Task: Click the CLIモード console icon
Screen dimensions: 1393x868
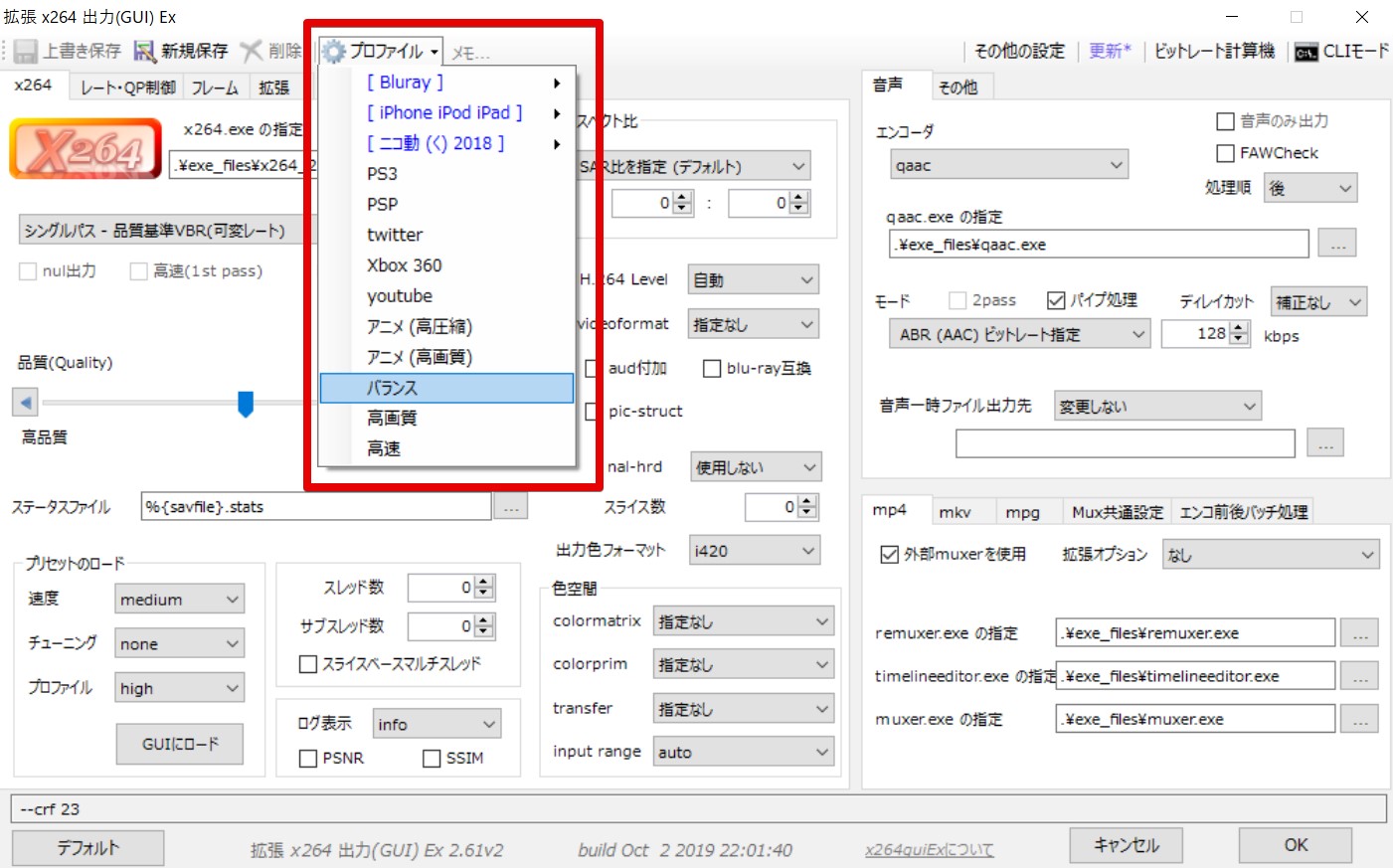Action: pyautogui.click(x=1306, y=52)
